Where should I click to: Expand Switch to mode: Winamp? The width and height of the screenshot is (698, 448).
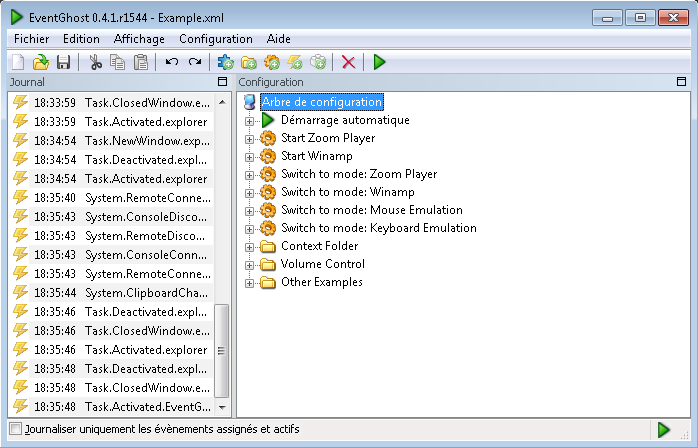click(x=249, y=193)
